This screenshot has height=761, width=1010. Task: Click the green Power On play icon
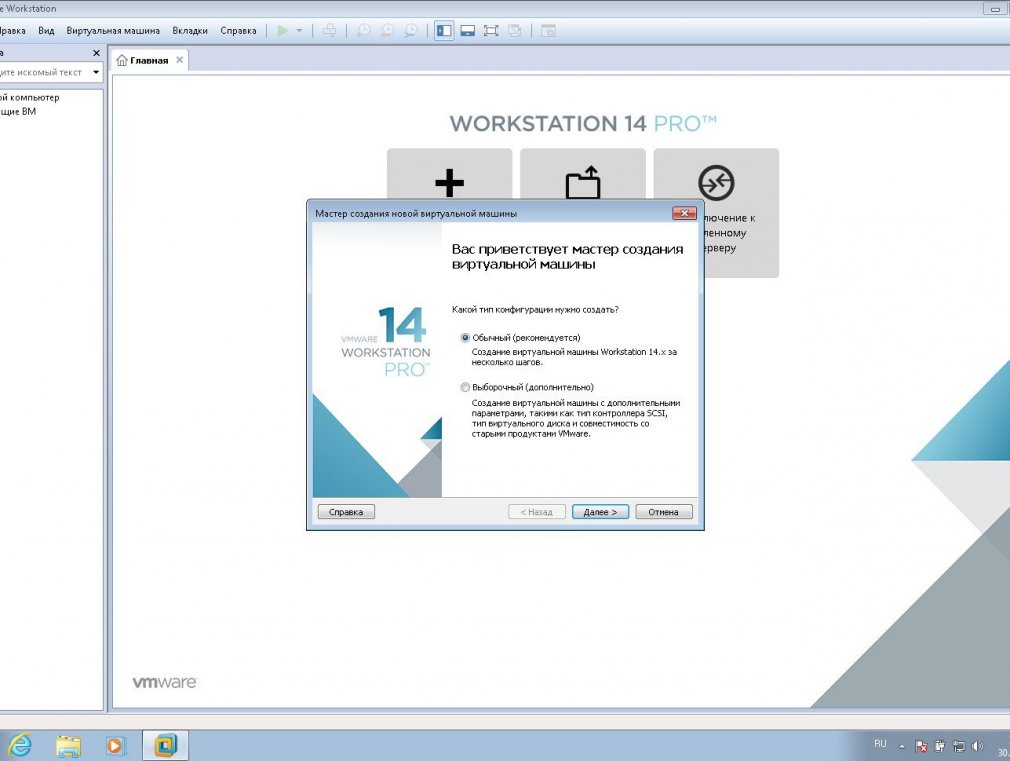[282, 30]
